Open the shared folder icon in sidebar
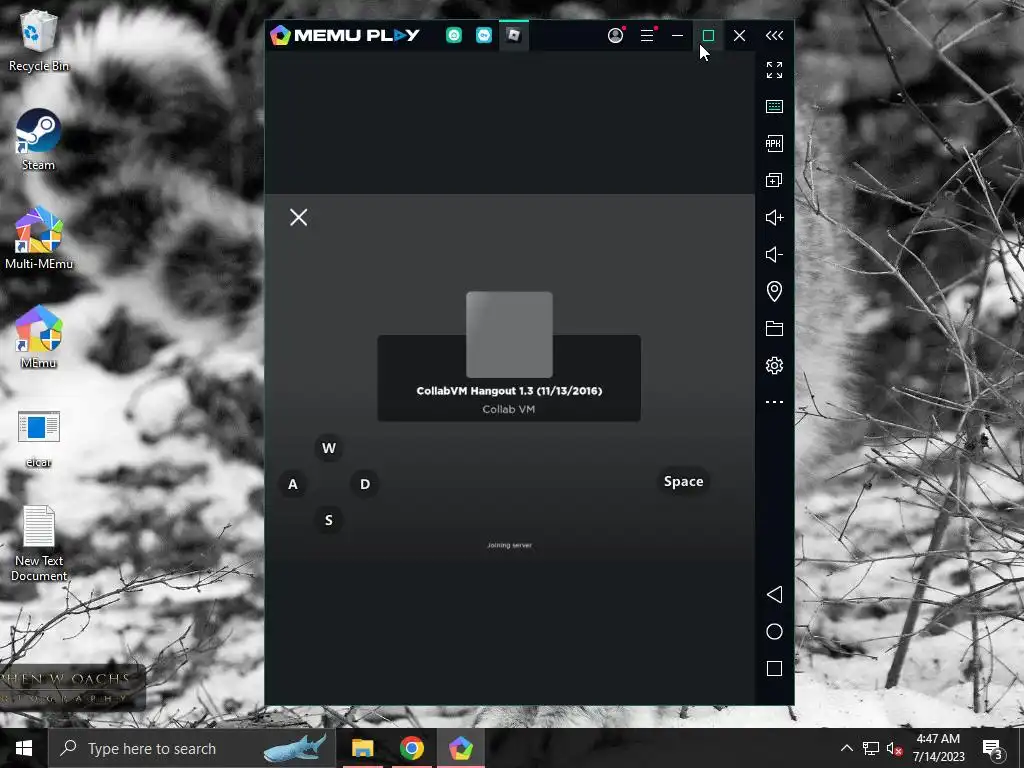 (775, 328)
